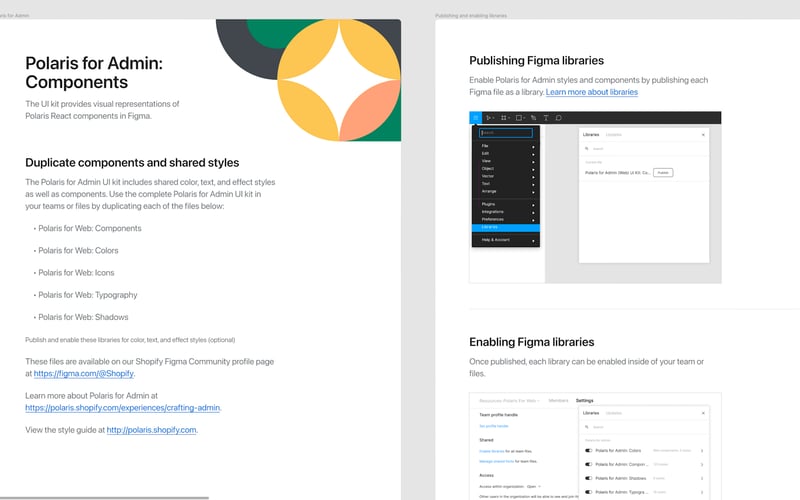Open the polaris.shopify.com crafting-admin link
The image size is (800, 500).
pyautogui.click(x=122, y=408)
